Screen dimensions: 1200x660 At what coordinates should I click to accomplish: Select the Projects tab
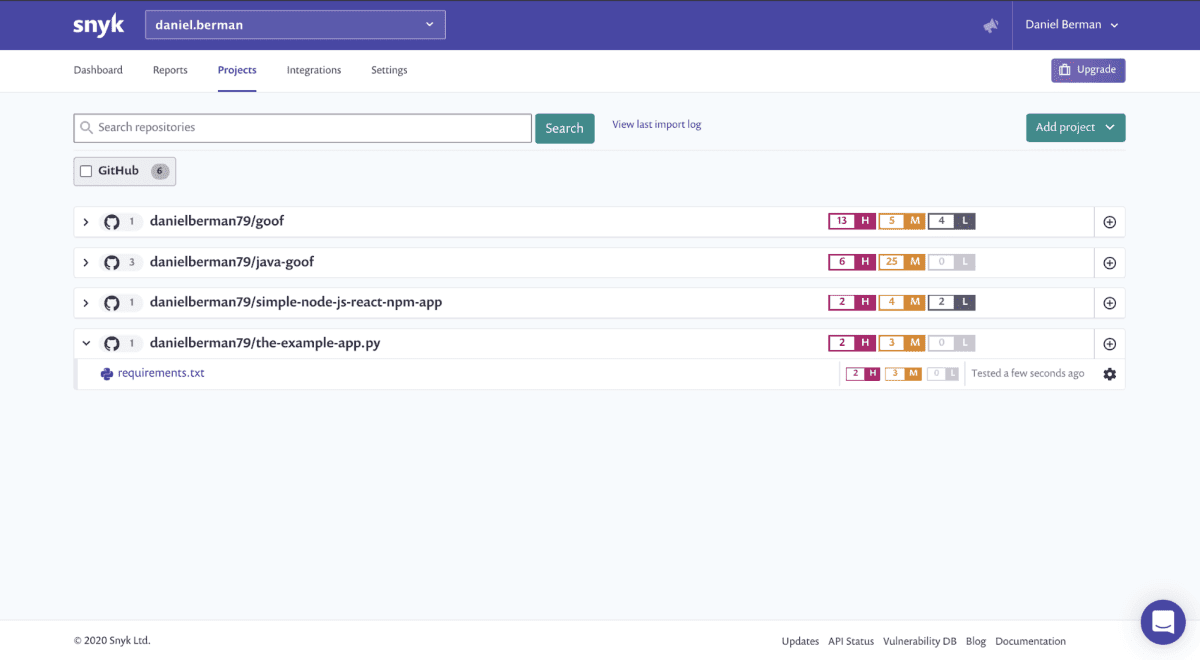[237, 70]
